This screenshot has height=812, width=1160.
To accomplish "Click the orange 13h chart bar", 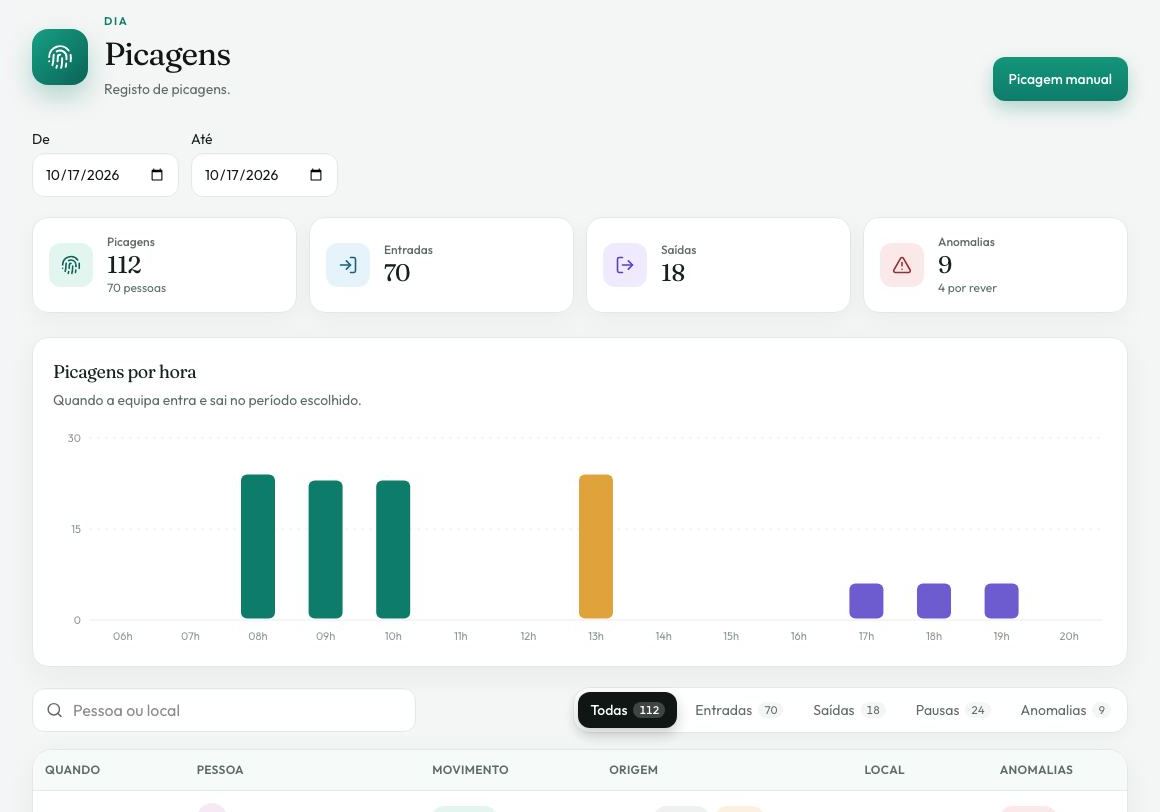I will point(596,547).
